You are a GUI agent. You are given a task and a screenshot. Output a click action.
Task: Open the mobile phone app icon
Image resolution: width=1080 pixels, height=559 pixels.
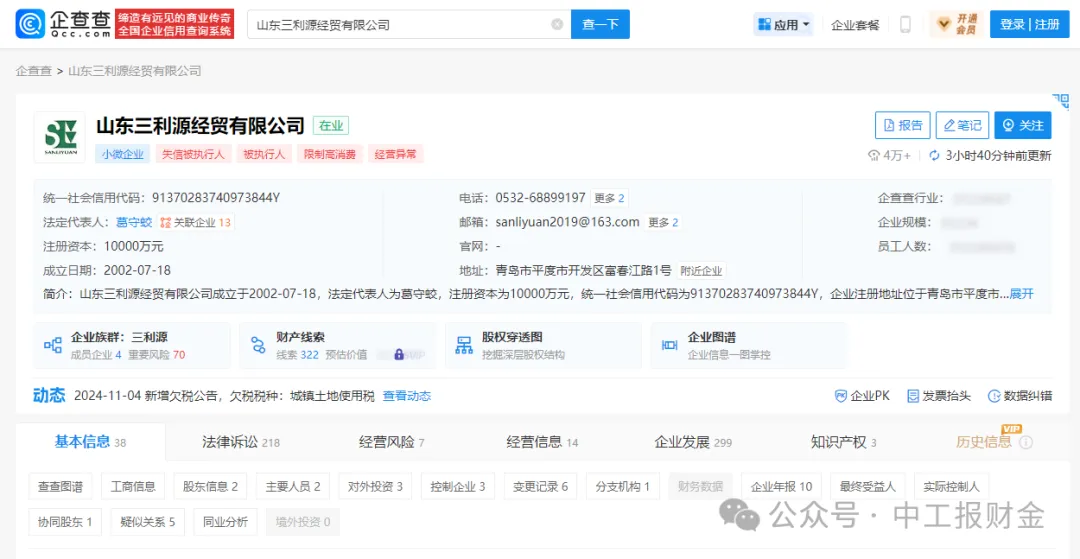pos(905,25)
